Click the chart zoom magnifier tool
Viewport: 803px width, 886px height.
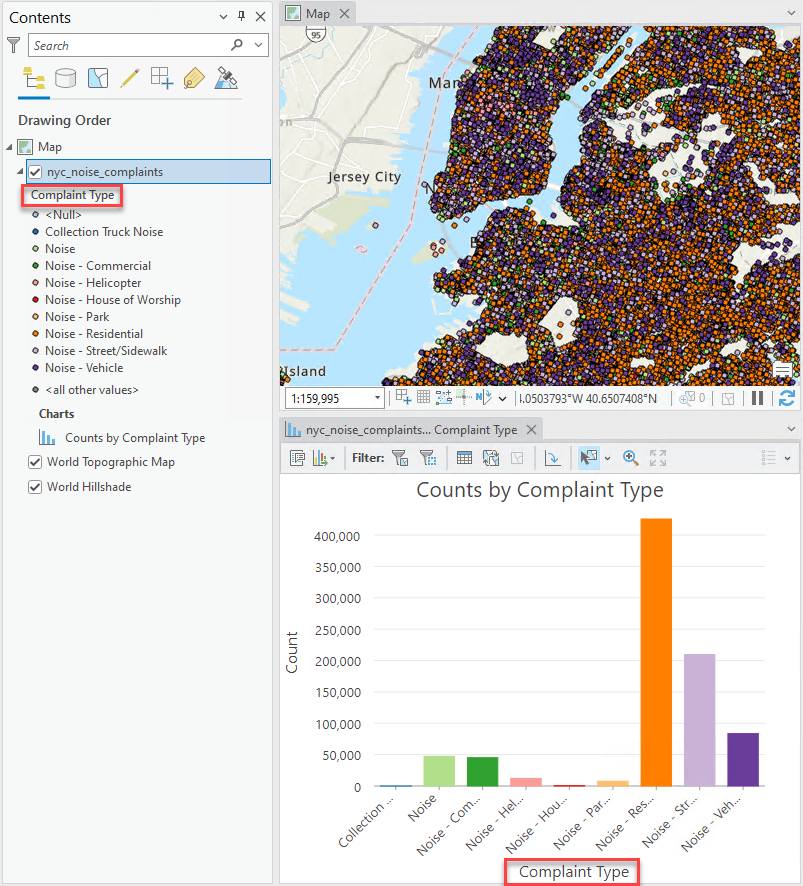coord(631,458)
